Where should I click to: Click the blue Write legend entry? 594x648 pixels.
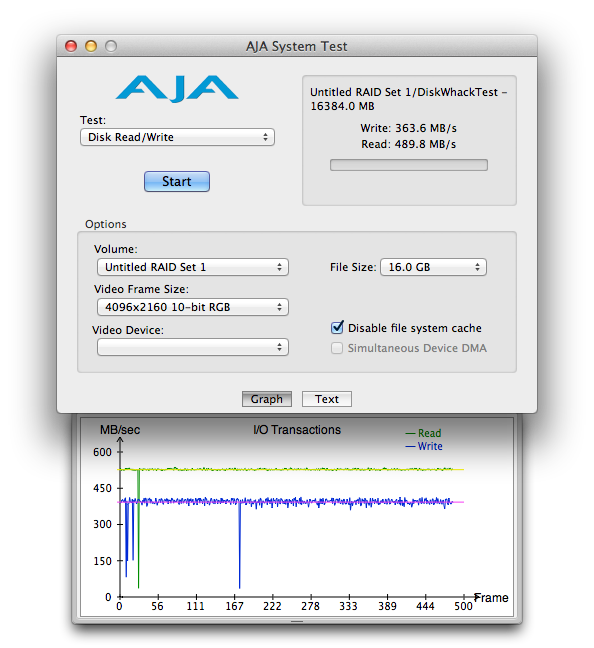pyautogui.click(x=424, y=446)
